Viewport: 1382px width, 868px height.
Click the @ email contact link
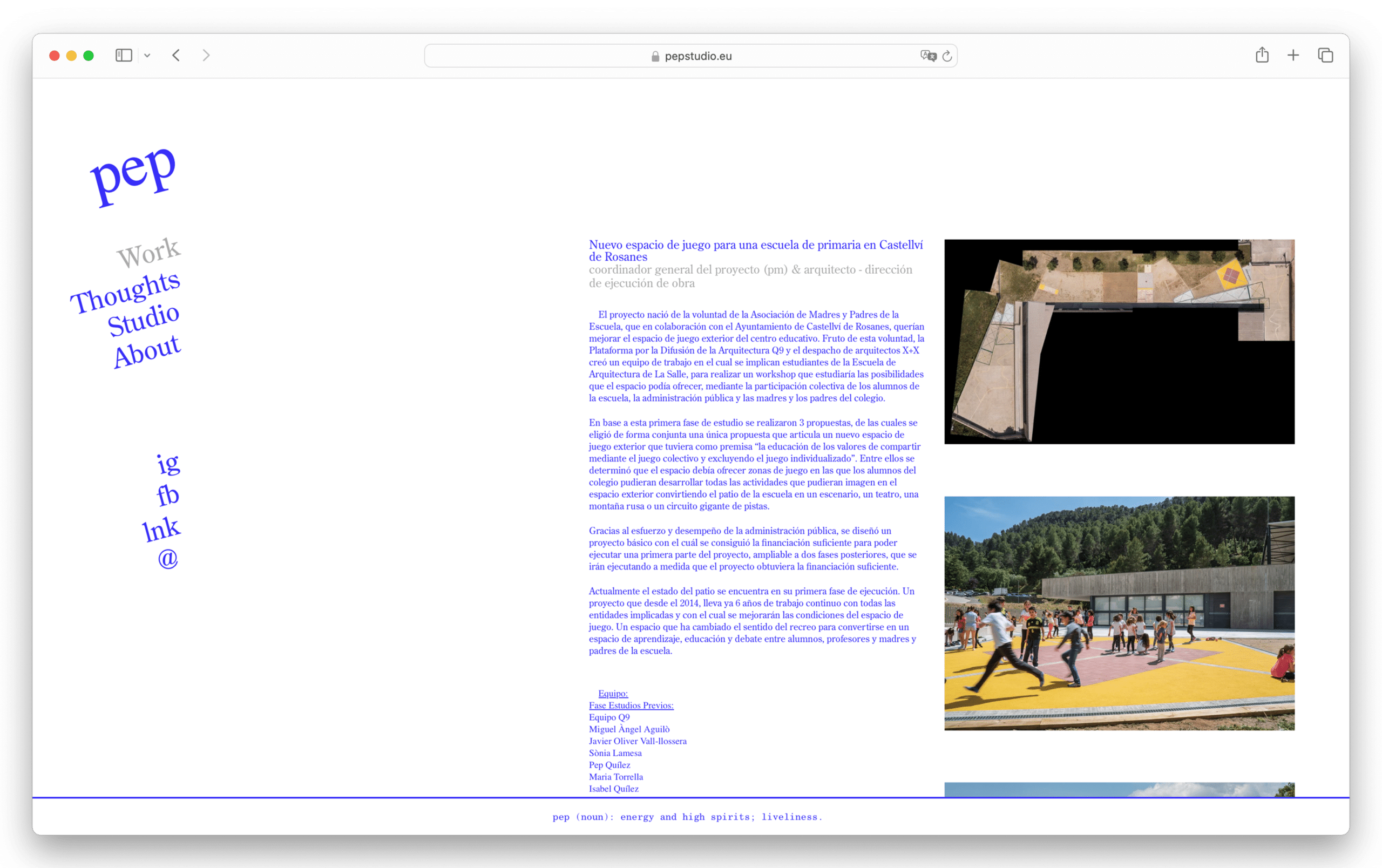tap(167, 558)
